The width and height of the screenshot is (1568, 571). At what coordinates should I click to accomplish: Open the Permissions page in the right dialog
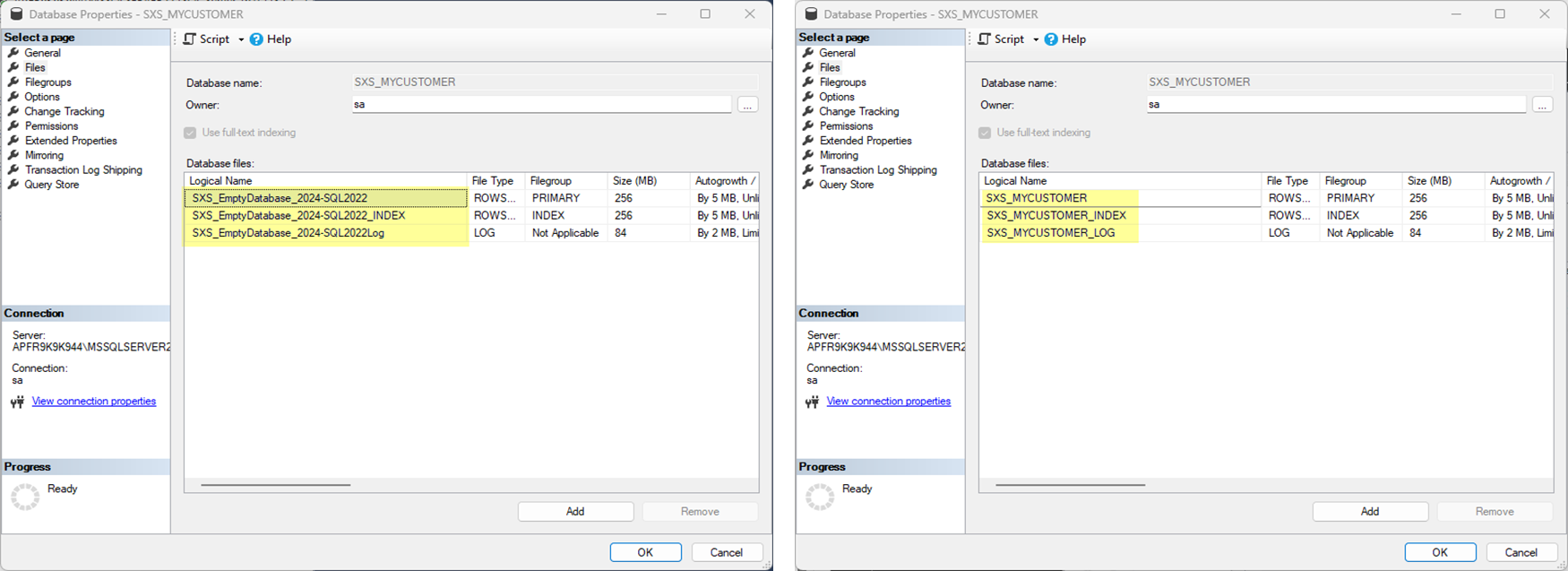coord(846,126)
